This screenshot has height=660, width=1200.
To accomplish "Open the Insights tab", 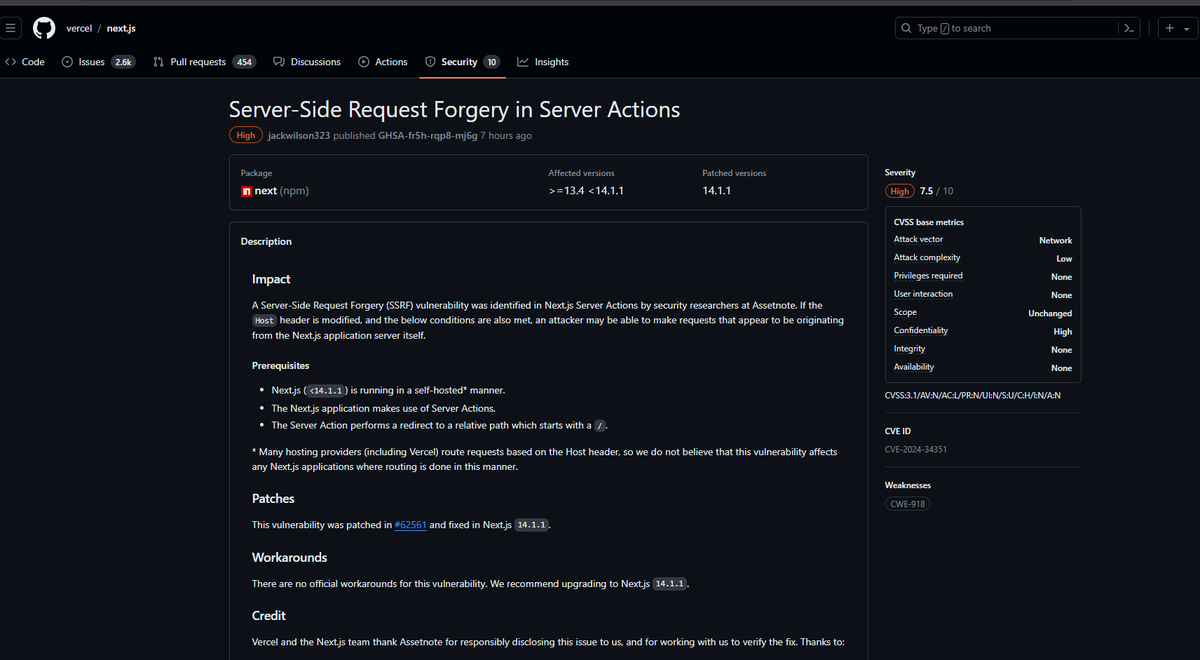I will coord(543,62).
